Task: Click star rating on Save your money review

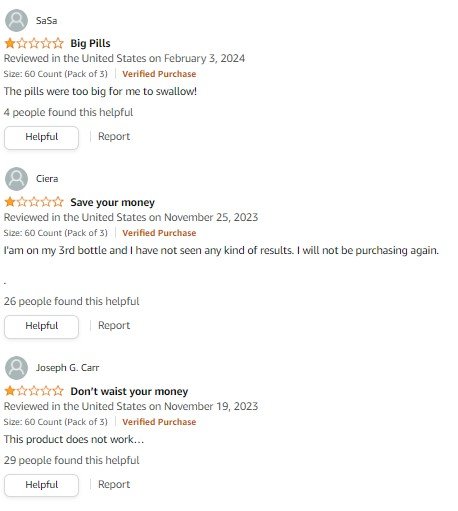Action: tap(34, 202)
